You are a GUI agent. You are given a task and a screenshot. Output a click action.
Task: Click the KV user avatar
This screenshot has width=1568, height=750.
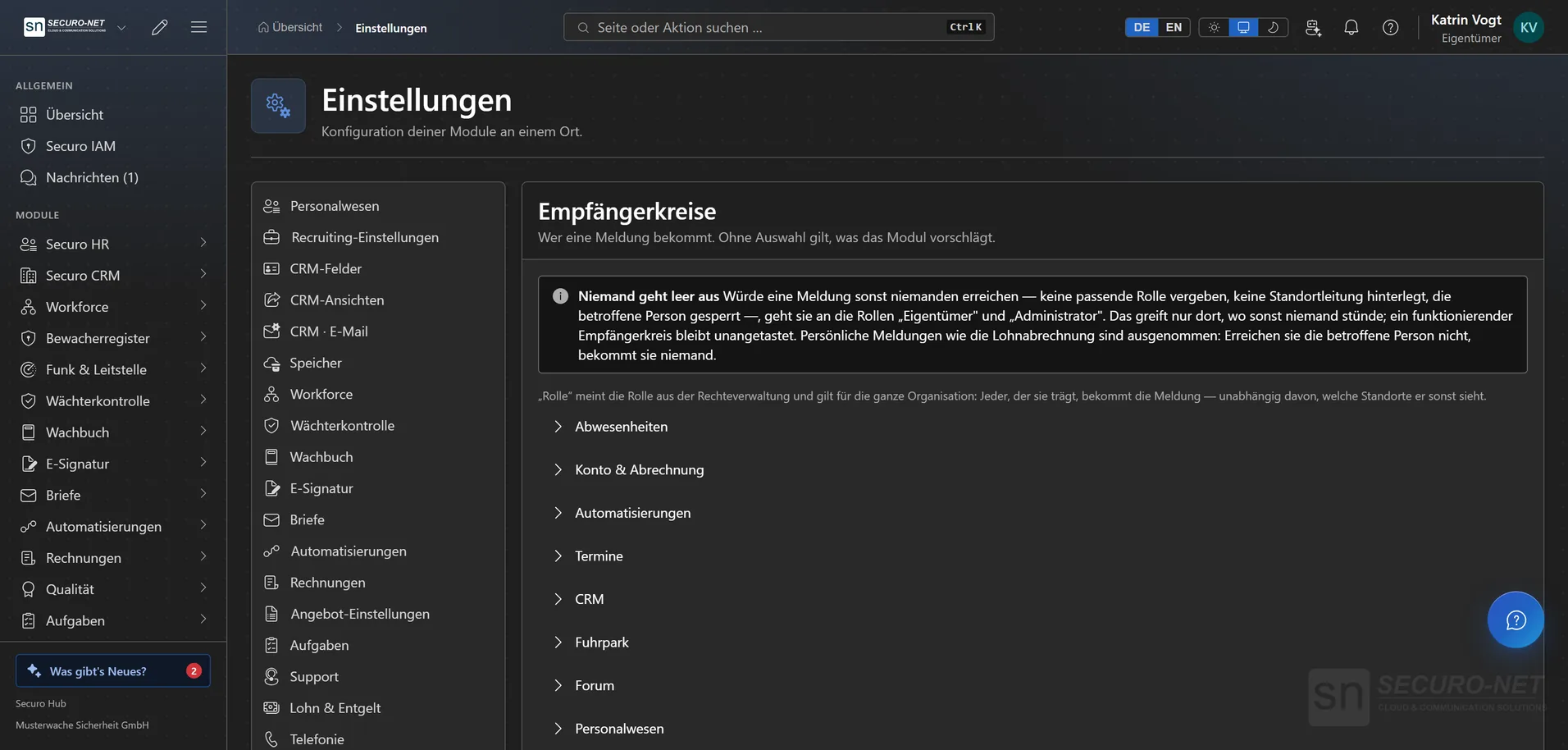[1529, 27]
